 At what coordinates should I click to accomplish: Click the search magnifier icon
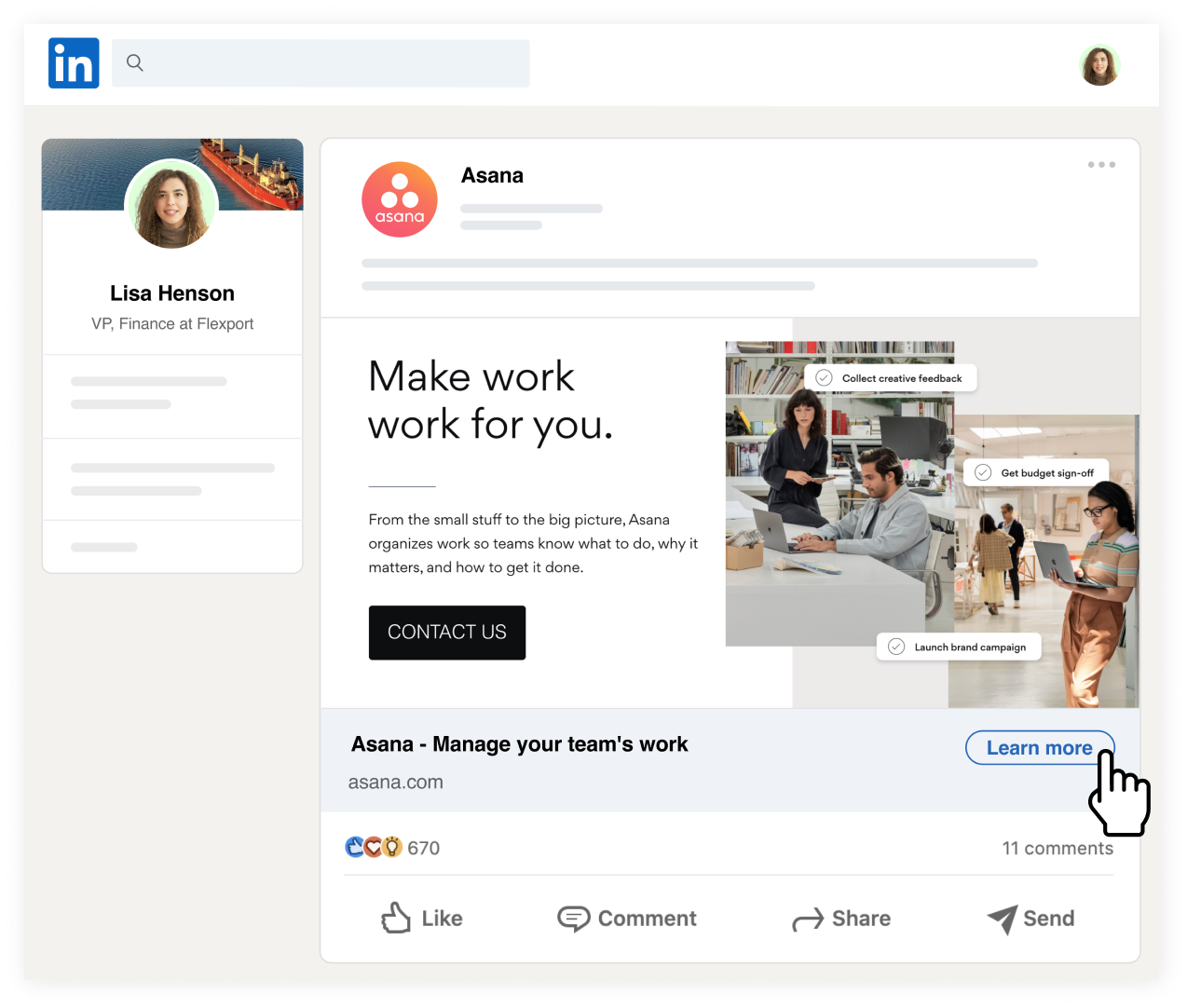click(x=135, y=62)
